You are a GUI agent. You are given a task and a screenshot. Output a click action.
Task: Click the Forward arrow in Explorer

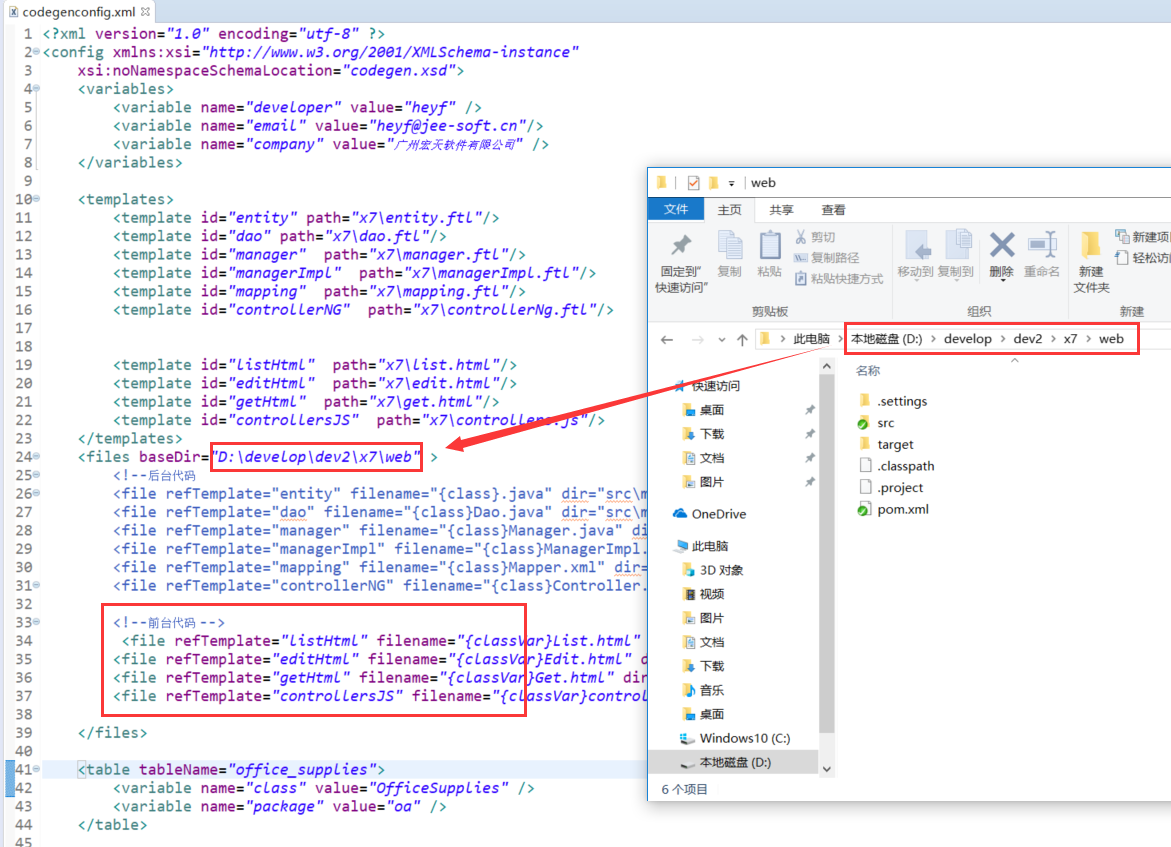(698, 340)
